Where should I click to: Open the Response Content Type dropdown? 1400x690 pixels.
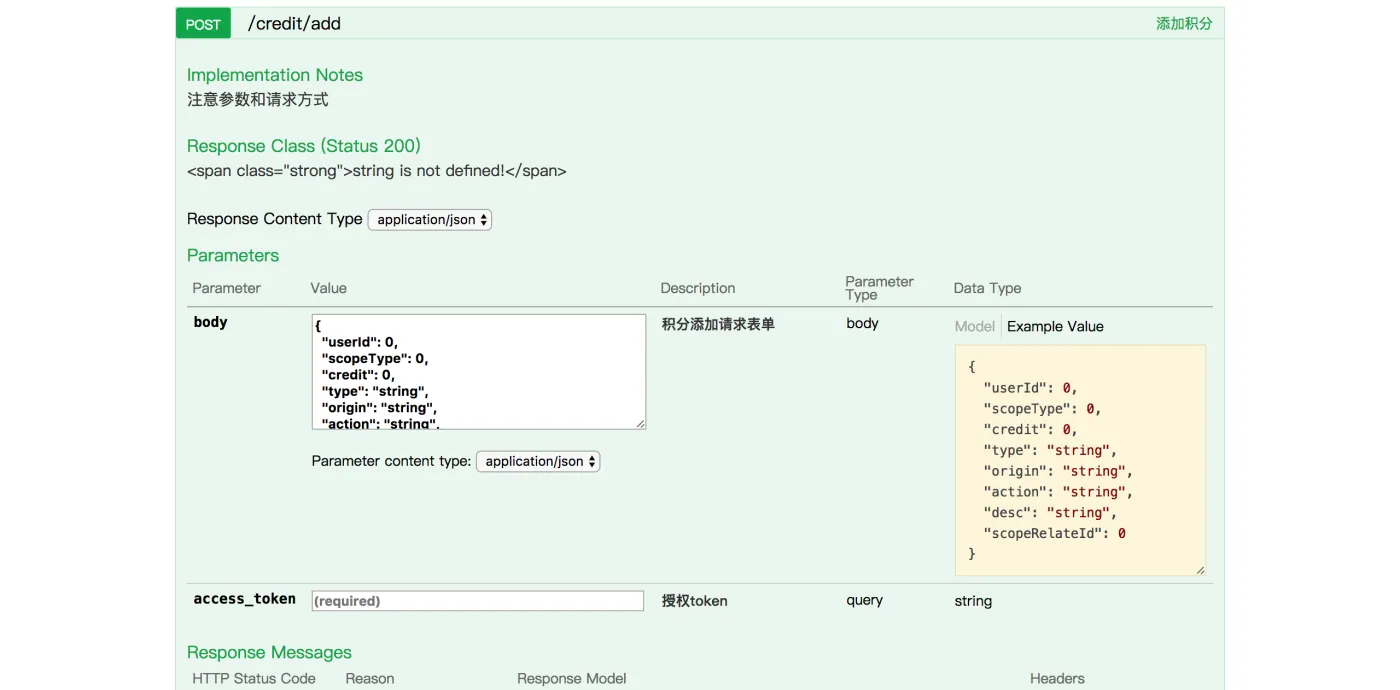[430, 220]
